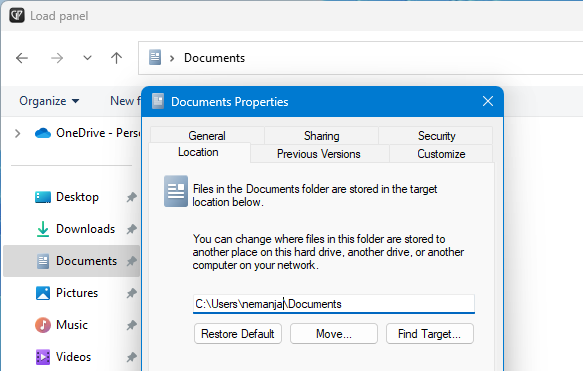
Task: Expand the OneDrive - Personal tree node
Action: coord(17,133)
